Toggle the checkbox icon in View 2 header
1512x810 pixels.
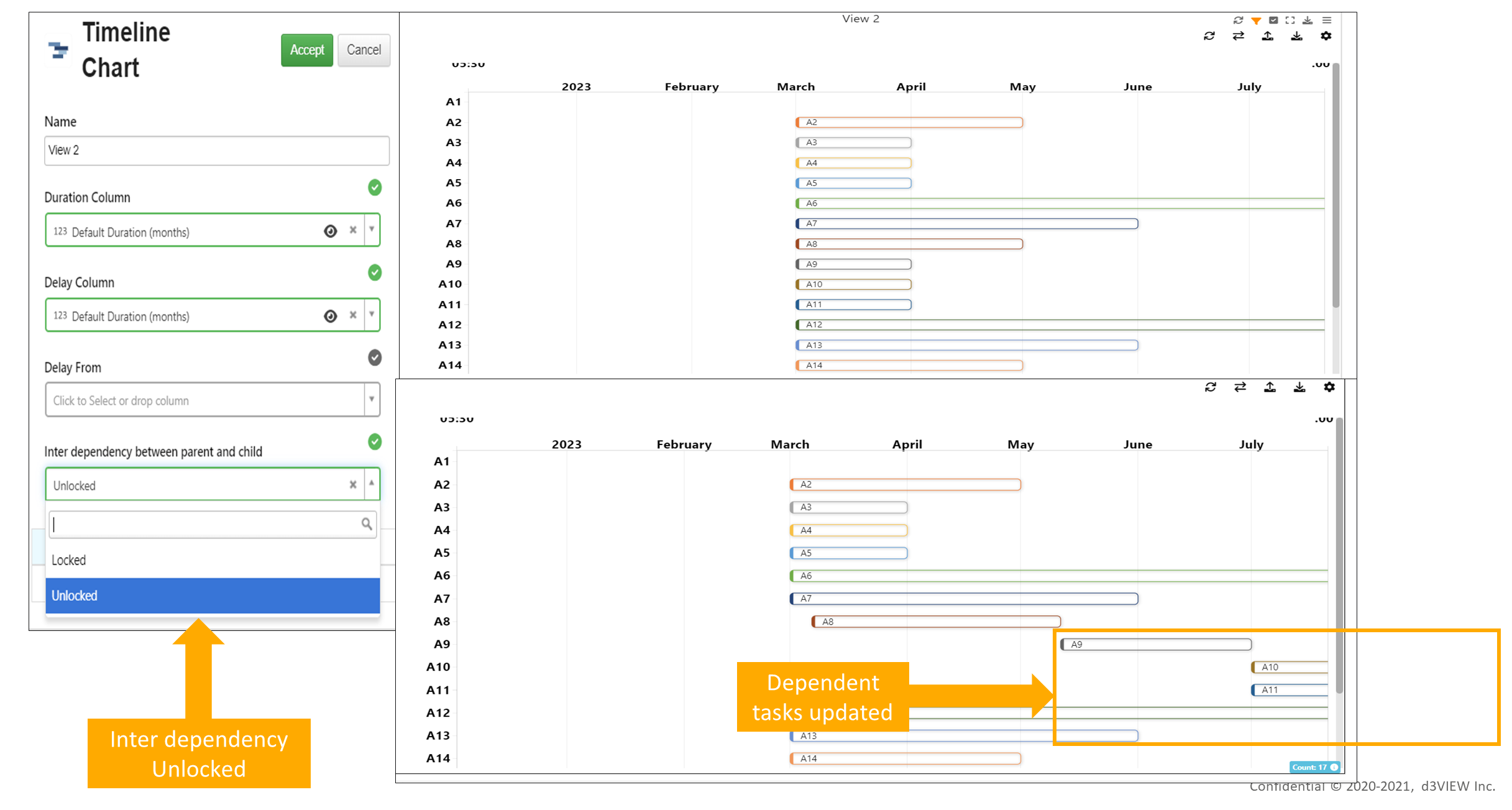click(x=1273, y=20)
